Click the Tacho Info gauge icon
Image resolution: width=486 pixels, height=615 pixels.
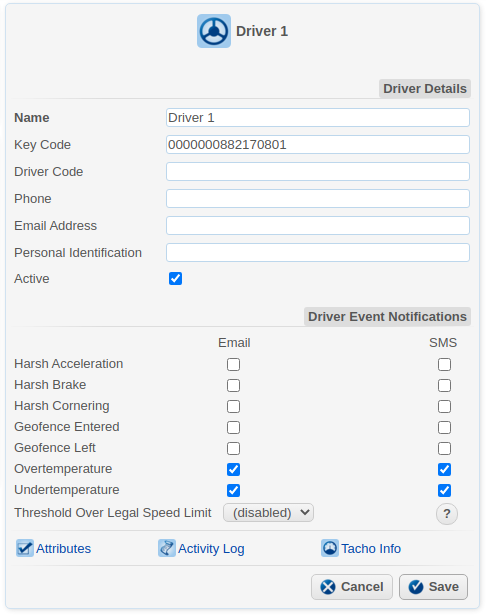coord(330,548)
